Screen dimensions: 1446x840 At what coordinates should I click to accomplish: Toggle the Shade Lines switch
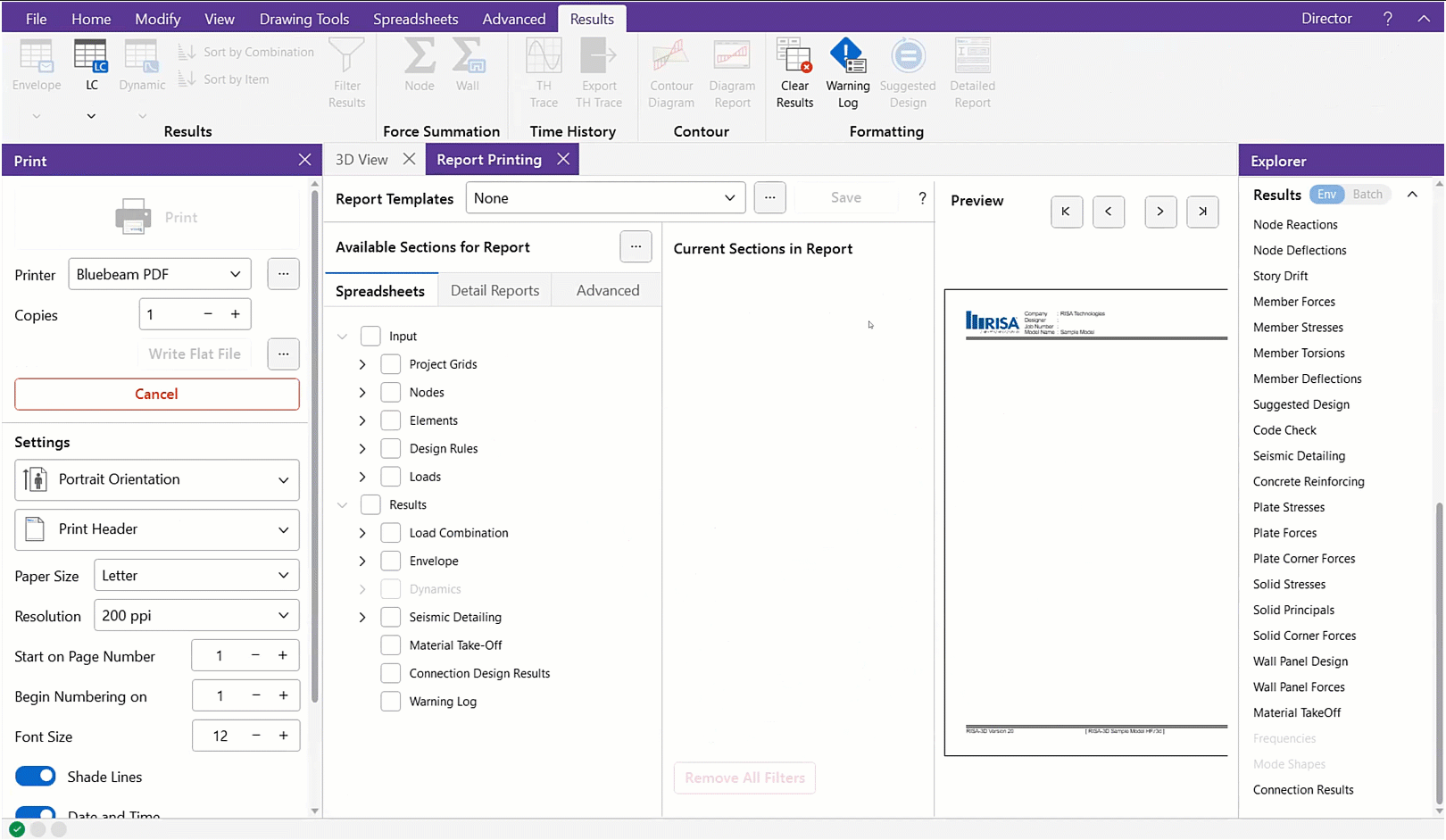36,777
